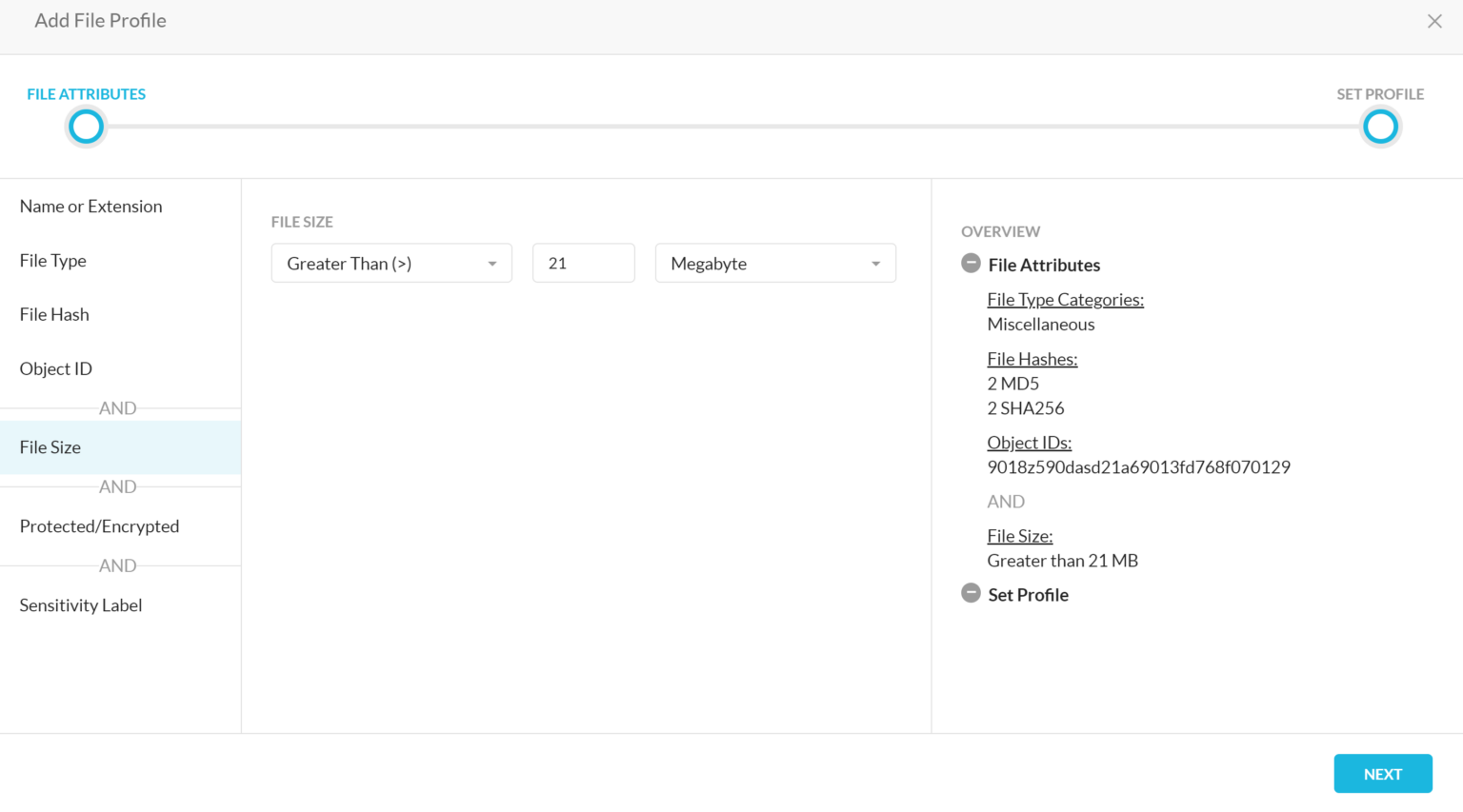
Task: Open the Greater Than (>) comparison dropdown
Action: (391, 263)
